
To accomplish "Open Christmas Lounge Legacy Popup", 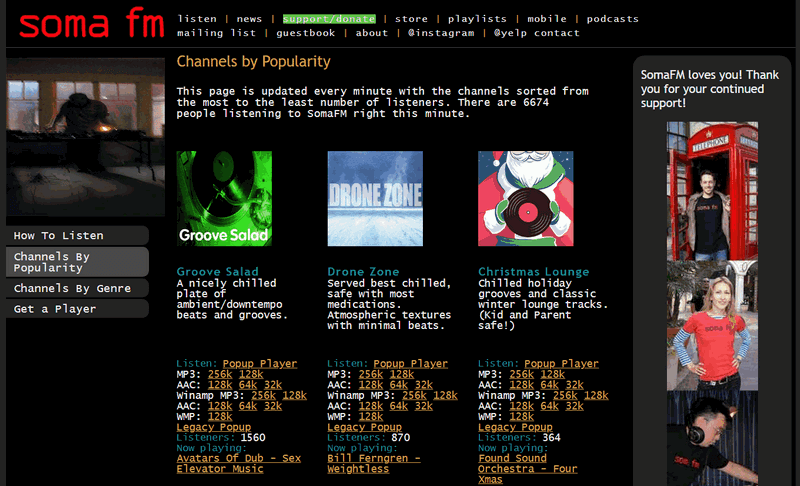I will click(x=515, y=427).
